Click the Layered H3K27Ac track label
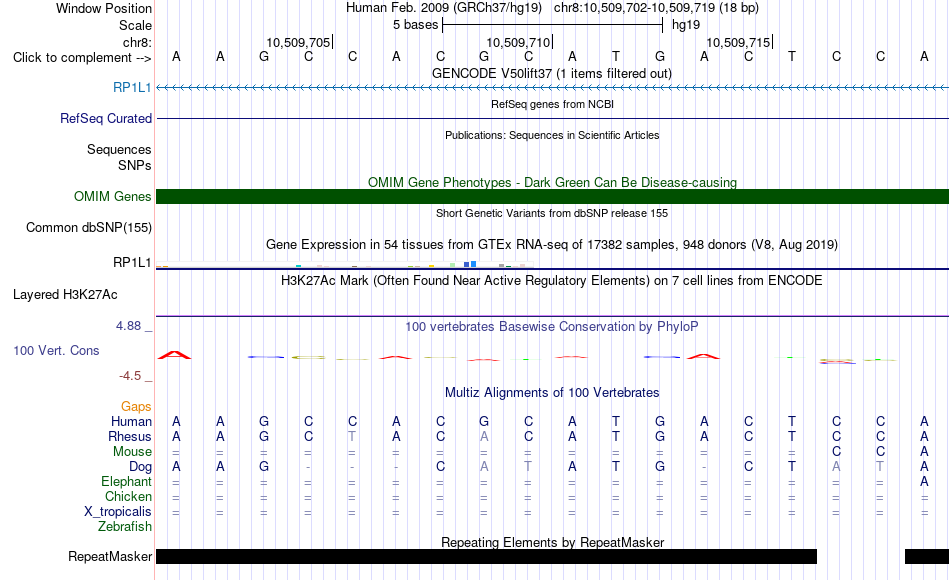The height and width of the screenshot is (580, 950). coord(65,295)
